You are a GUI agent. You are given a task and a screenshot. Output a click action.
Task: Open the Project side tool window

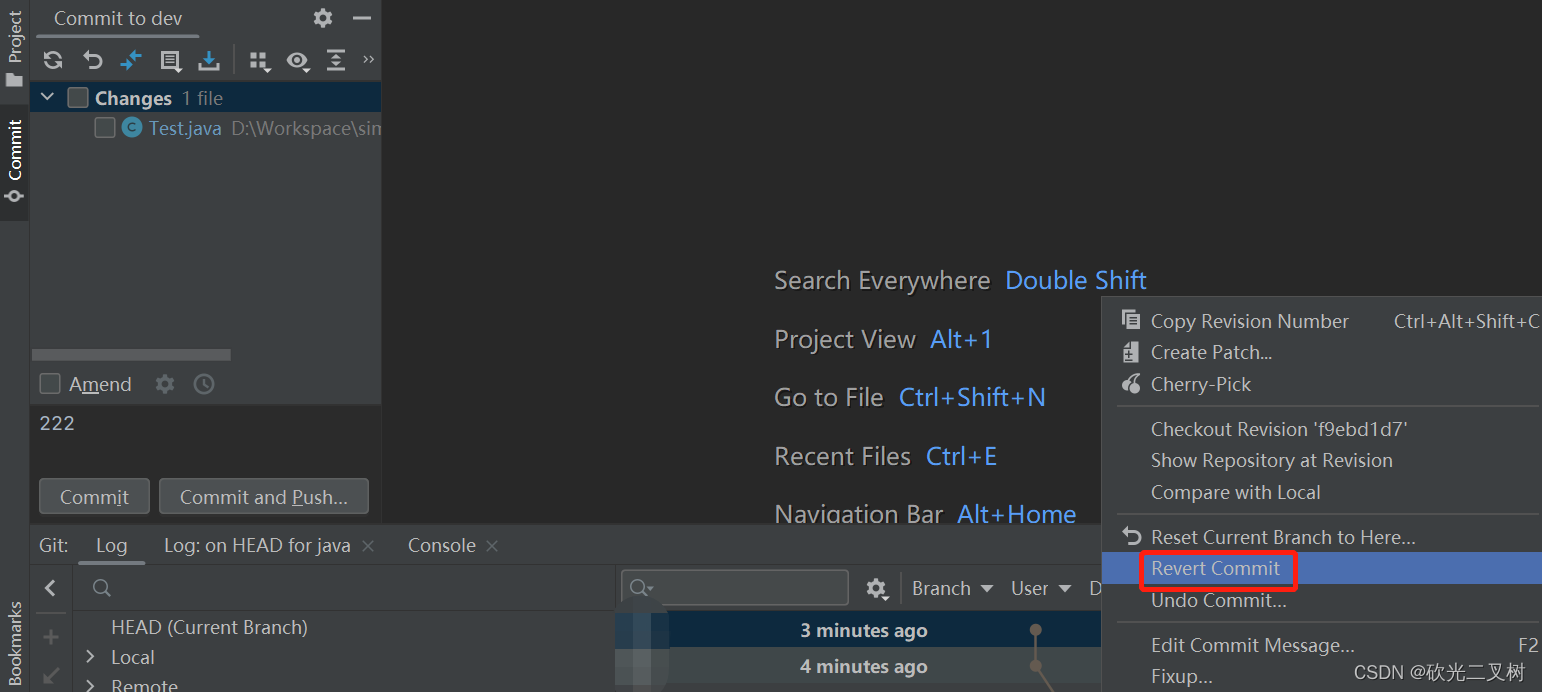pyautogui.click(x=14, y=50)
